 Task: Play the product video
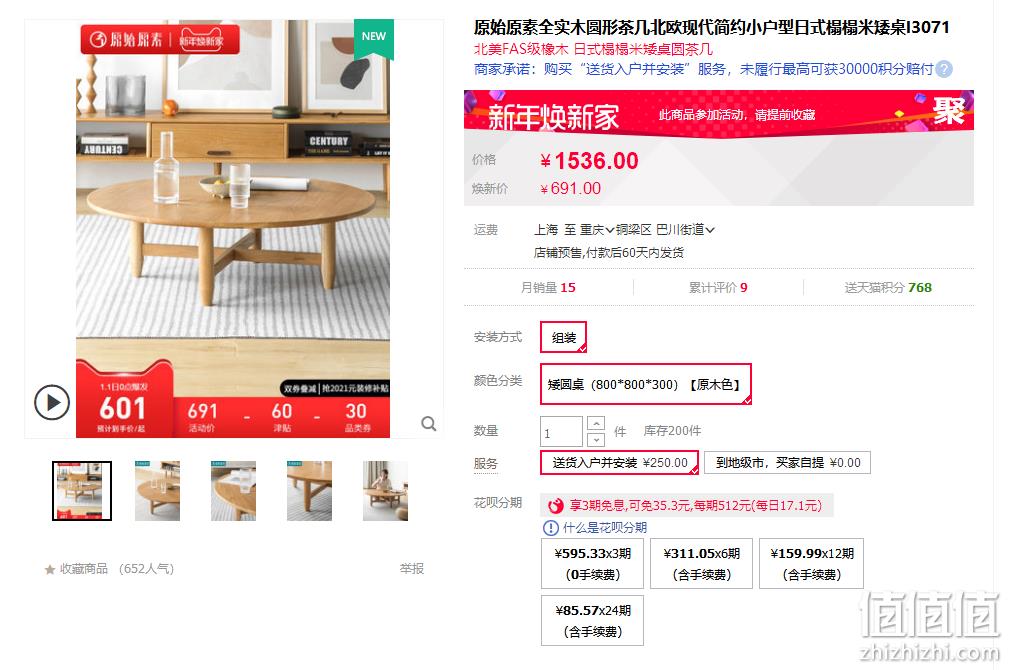[51, 403]
